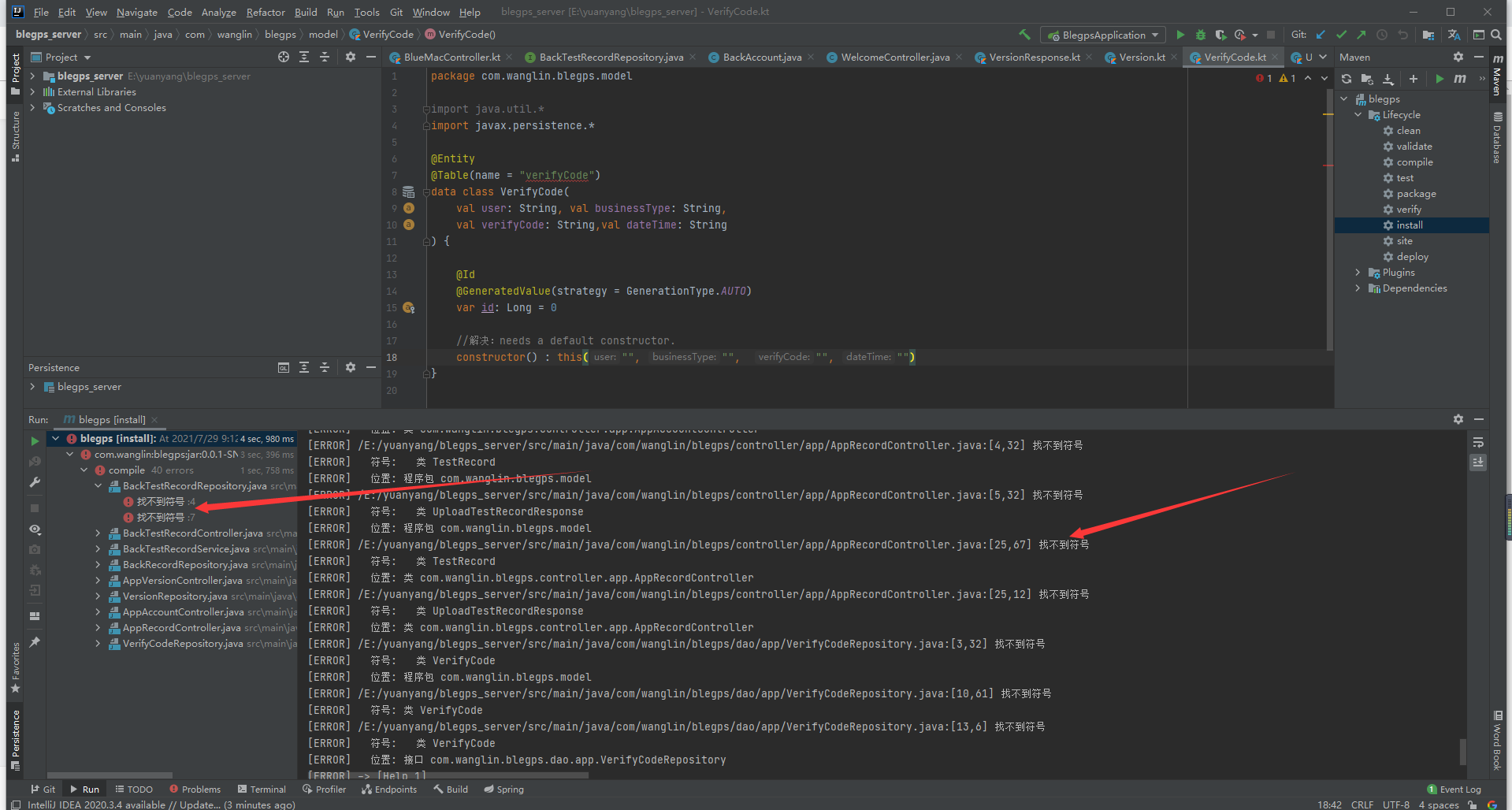Open search everywhere magnifier icon
The image size is (1512, 810).
click(x=1495, y=35)
